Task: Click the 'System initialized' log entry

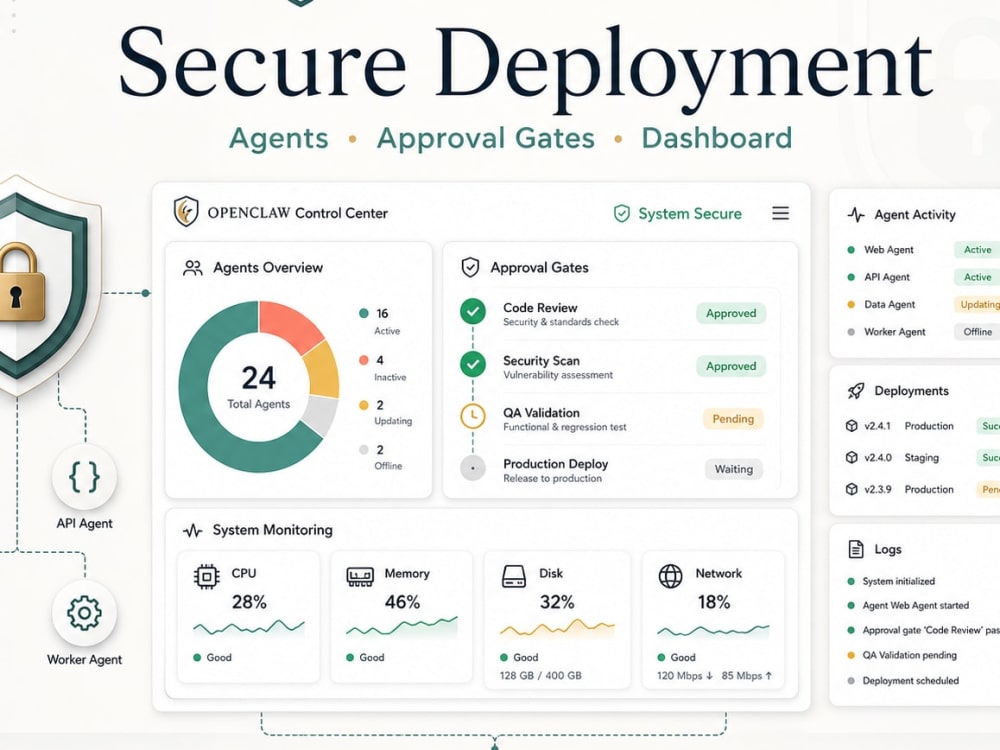Action: point(899,581)
